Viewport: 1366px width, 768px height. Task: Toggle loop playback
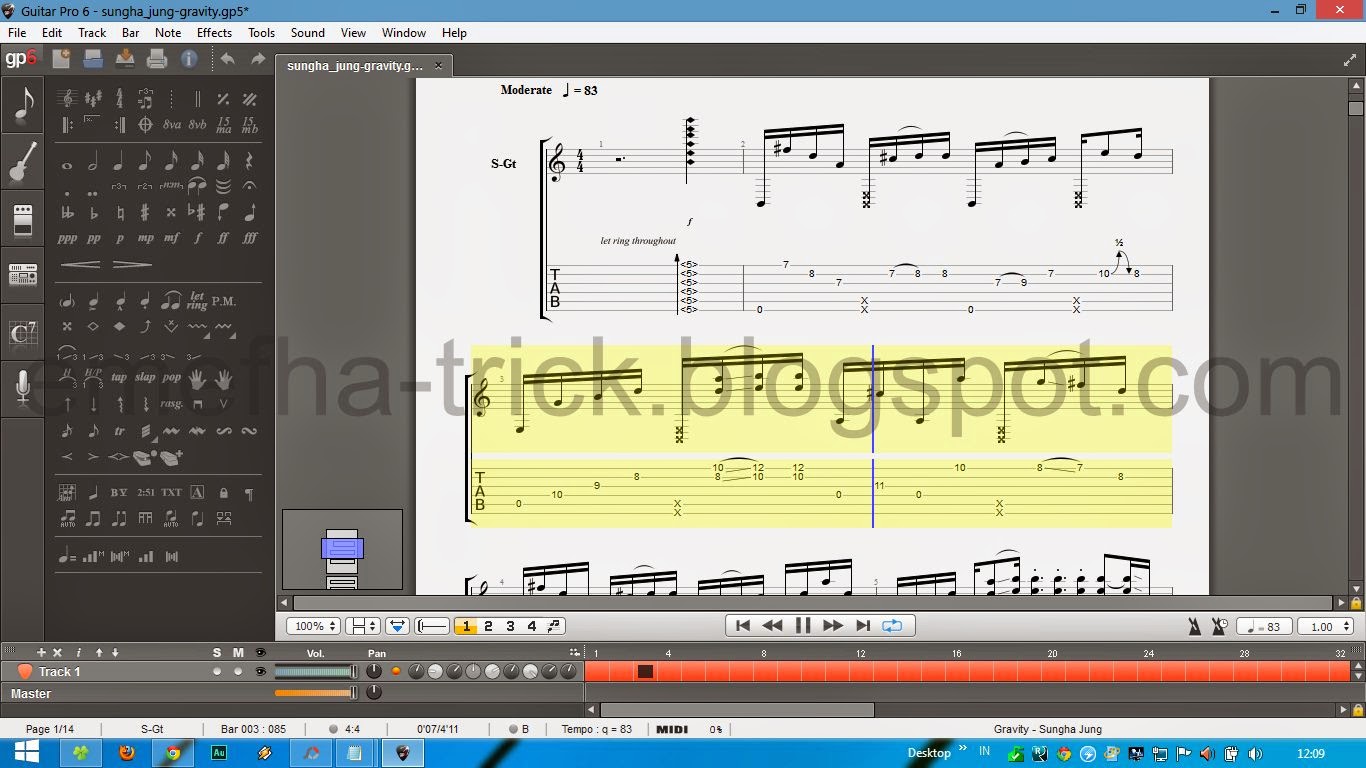point(893,626)
